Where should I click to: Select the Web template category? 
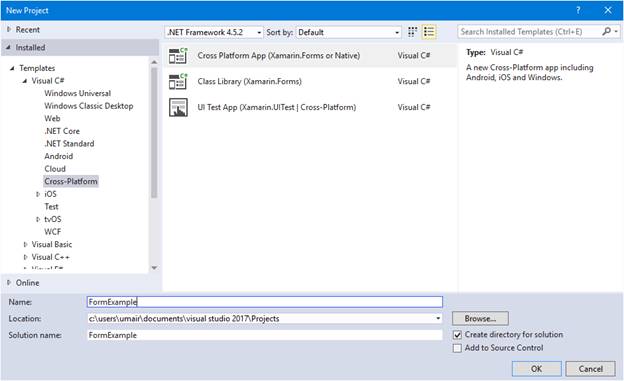tap(52, 118)
